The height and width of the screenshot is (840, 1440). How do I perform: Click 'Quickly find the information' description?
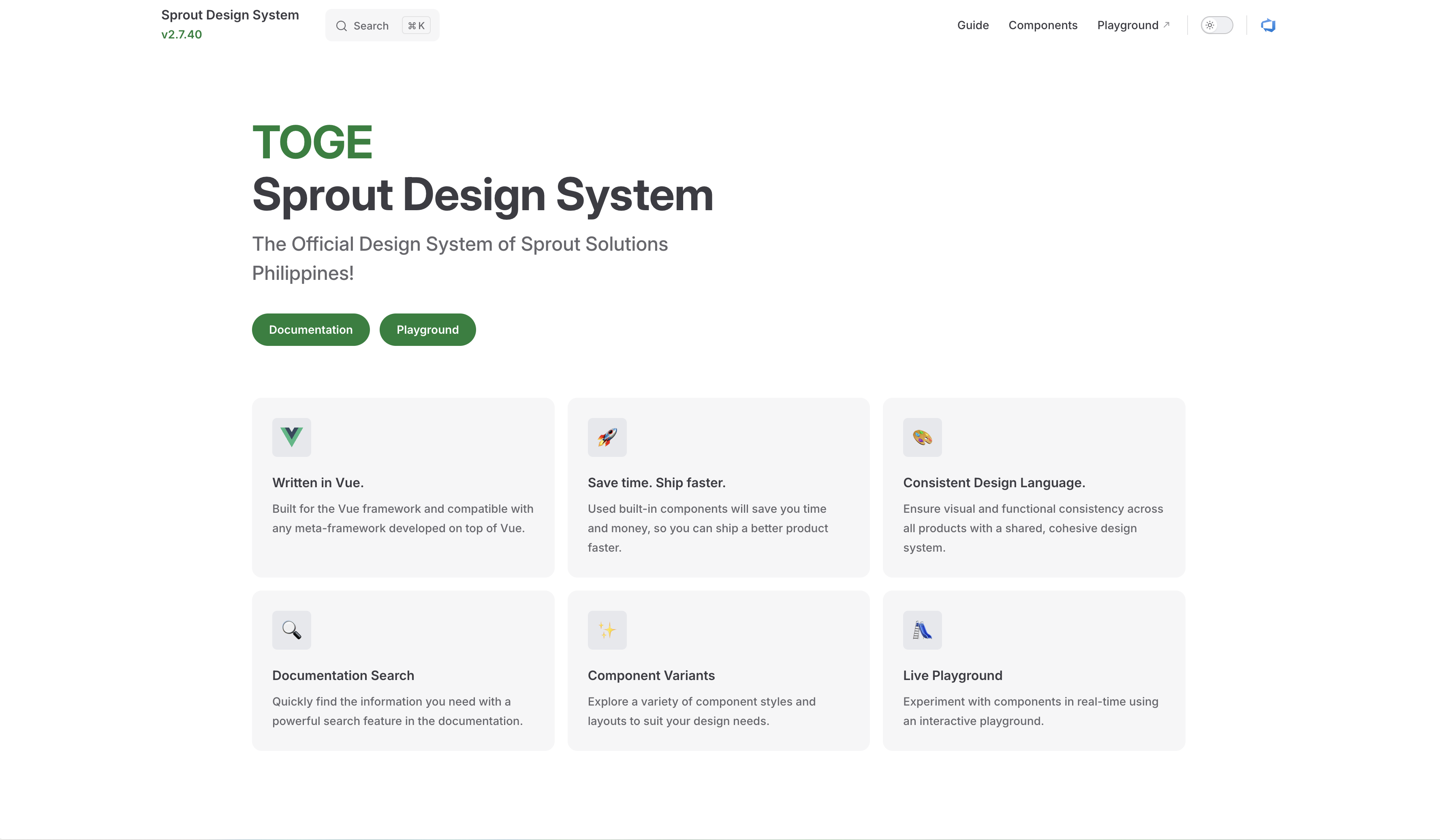point(397,711)
